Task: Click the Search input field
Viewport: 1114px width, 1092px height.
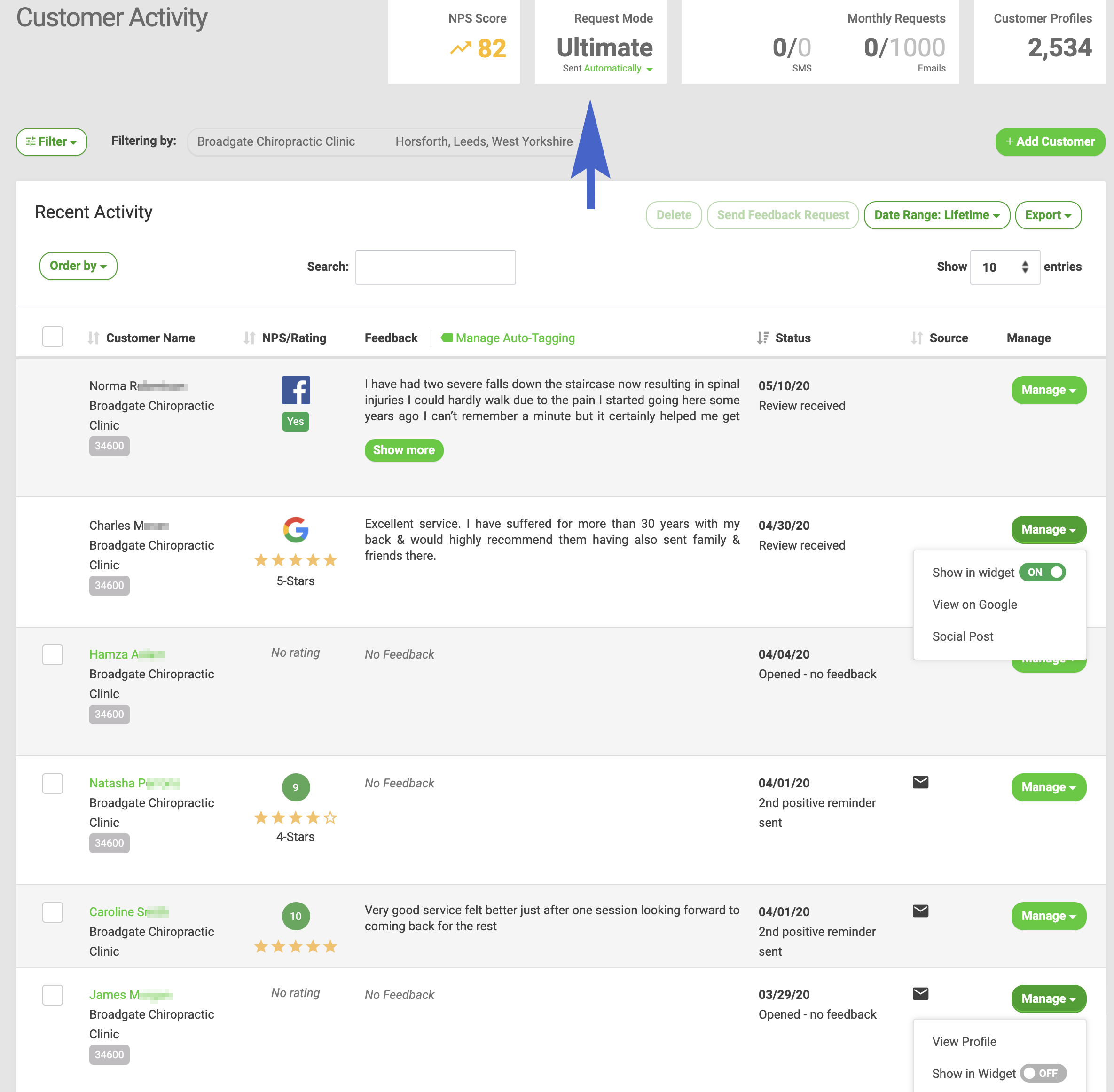Action: point(435,267)
